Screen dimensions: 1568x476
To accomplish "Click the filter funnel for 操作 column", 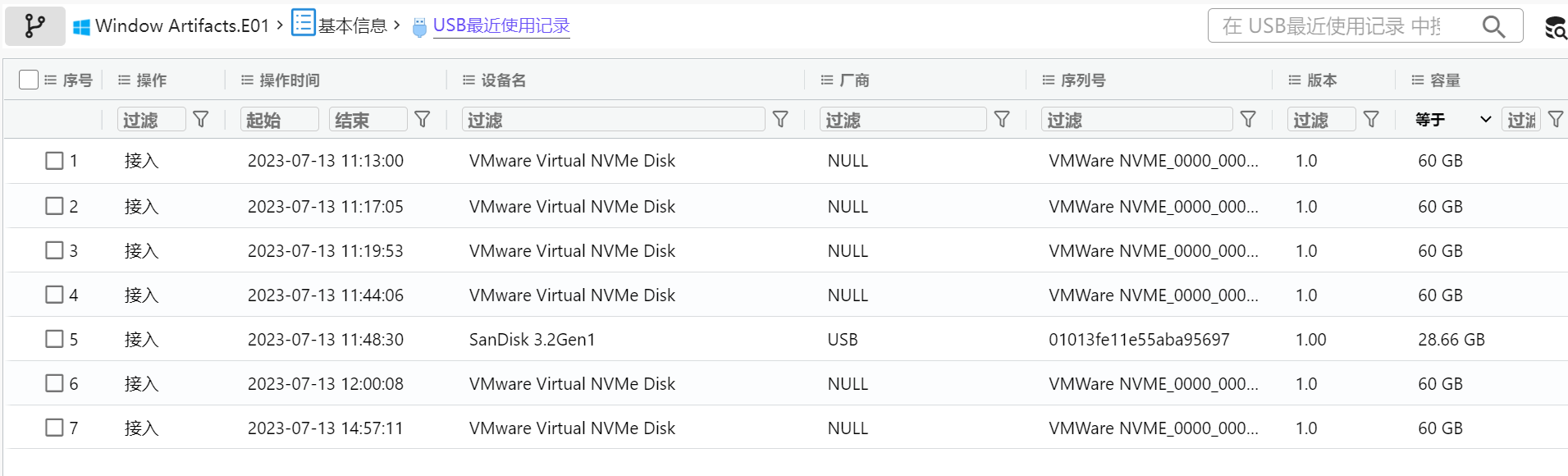I will 201,120.
